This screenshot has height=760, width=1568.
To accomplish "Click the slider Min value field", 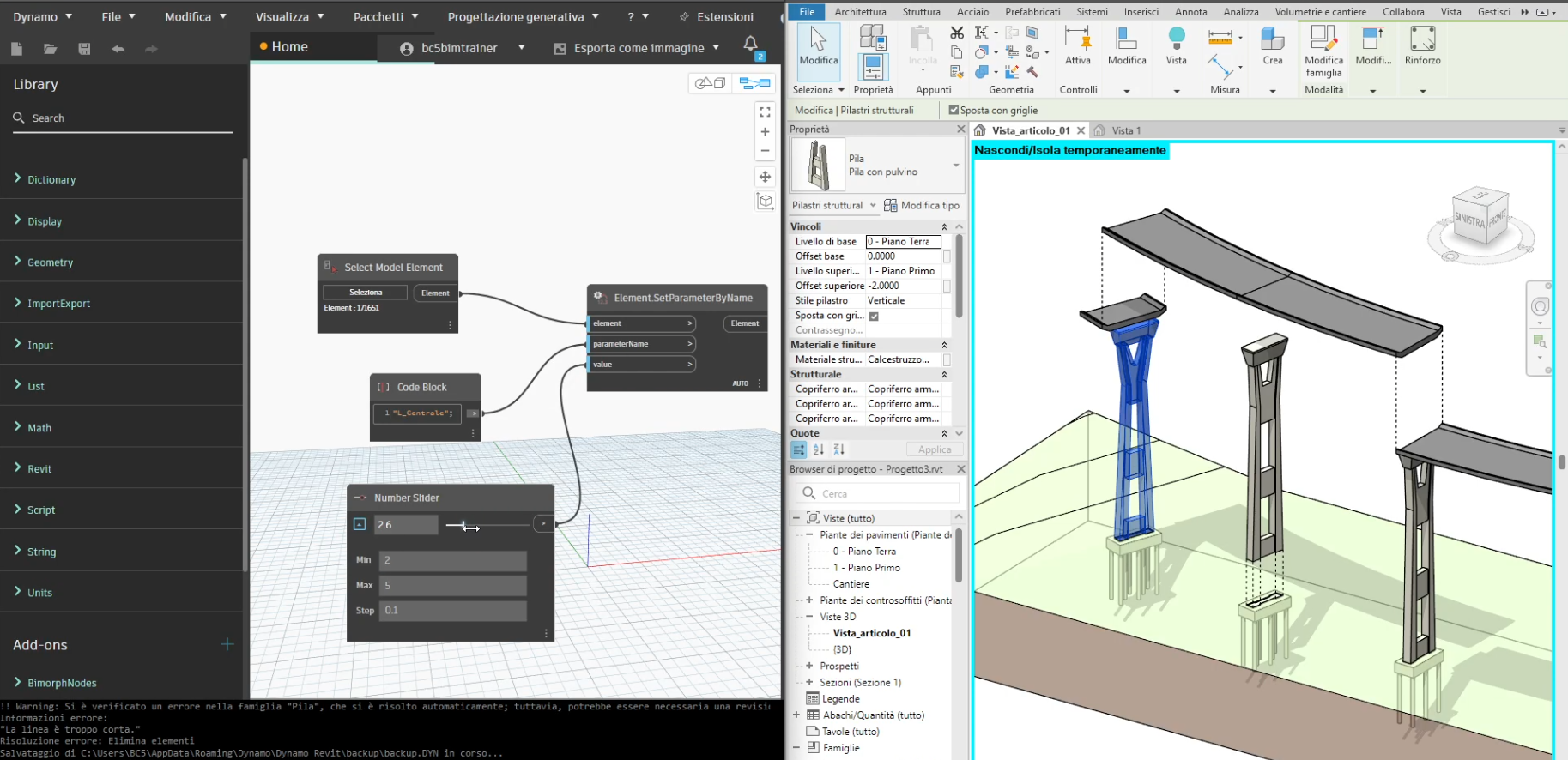I will (452, 560).
